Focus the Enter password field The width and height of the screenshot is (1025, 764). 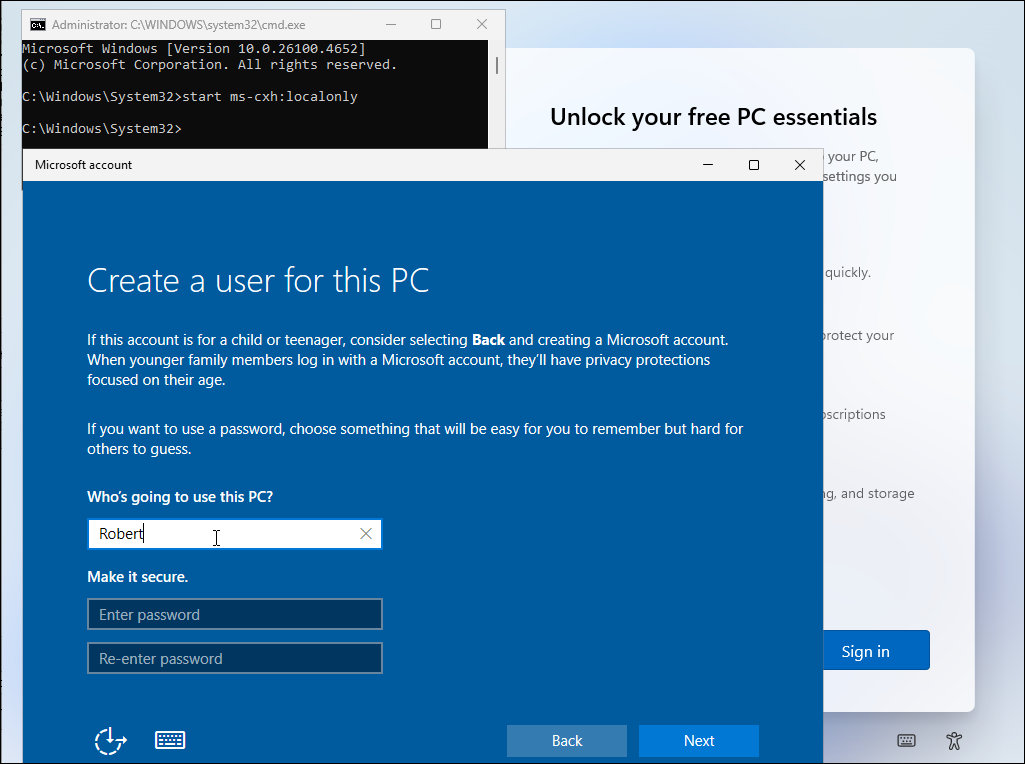pos(235,614)
